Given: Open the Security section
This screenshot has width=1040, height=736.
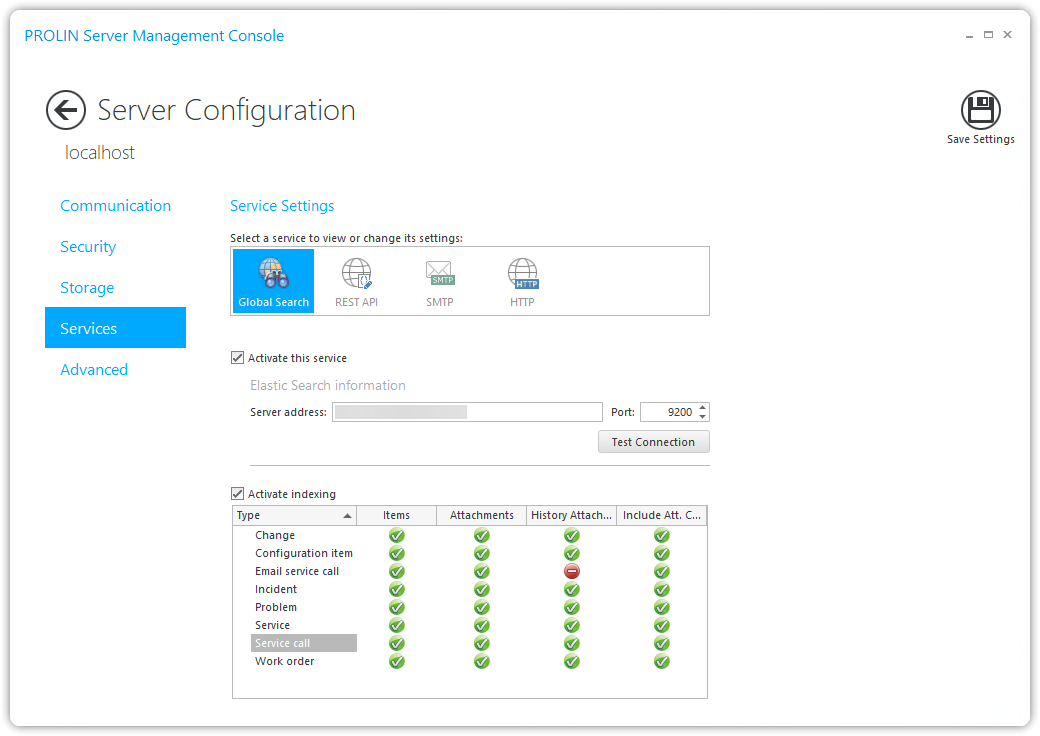Looking at the screenshot, I should (x=88, y=247).
